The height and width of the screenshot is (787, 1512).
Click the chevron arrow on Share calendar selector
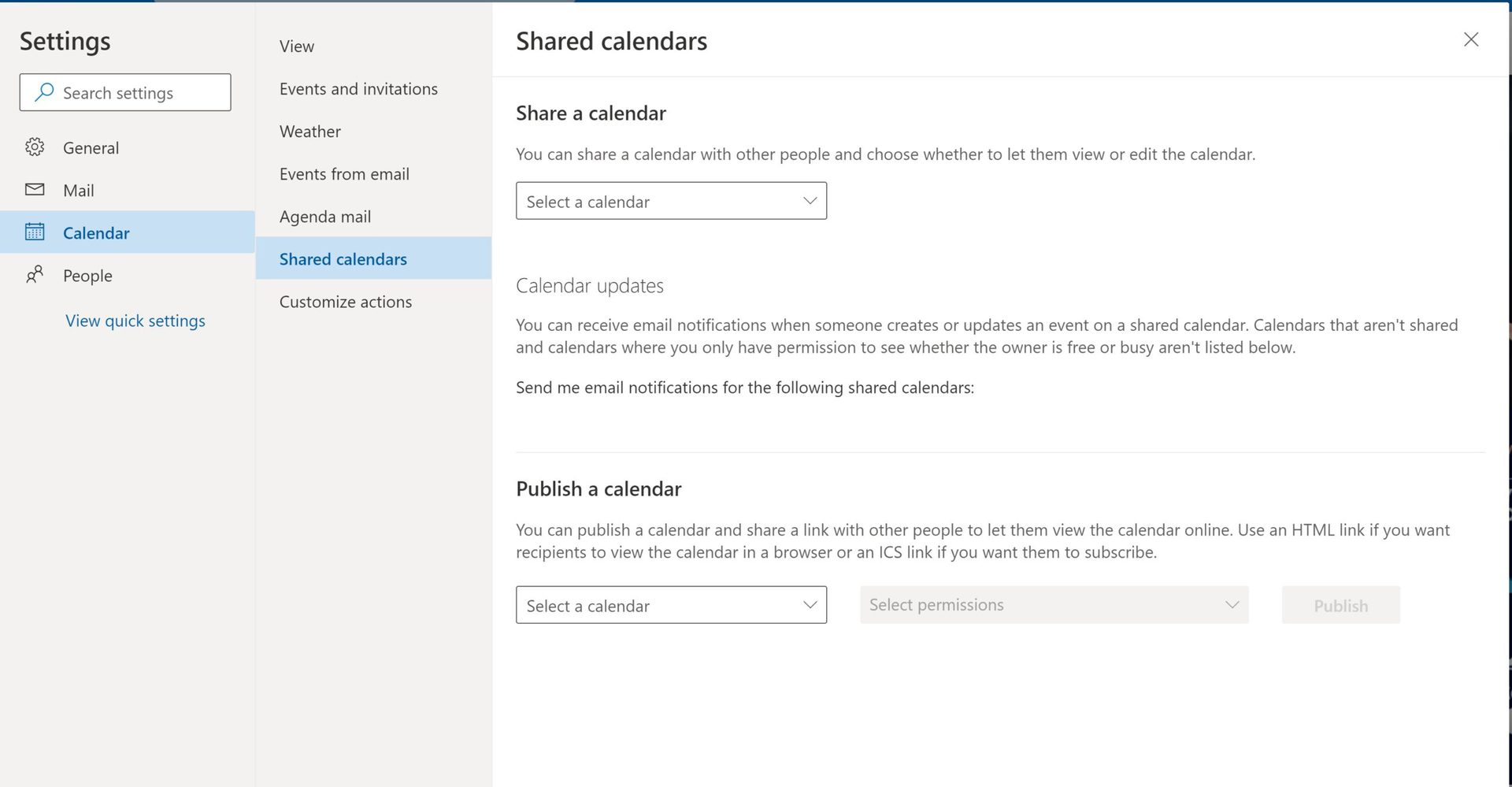pos(810,201)
